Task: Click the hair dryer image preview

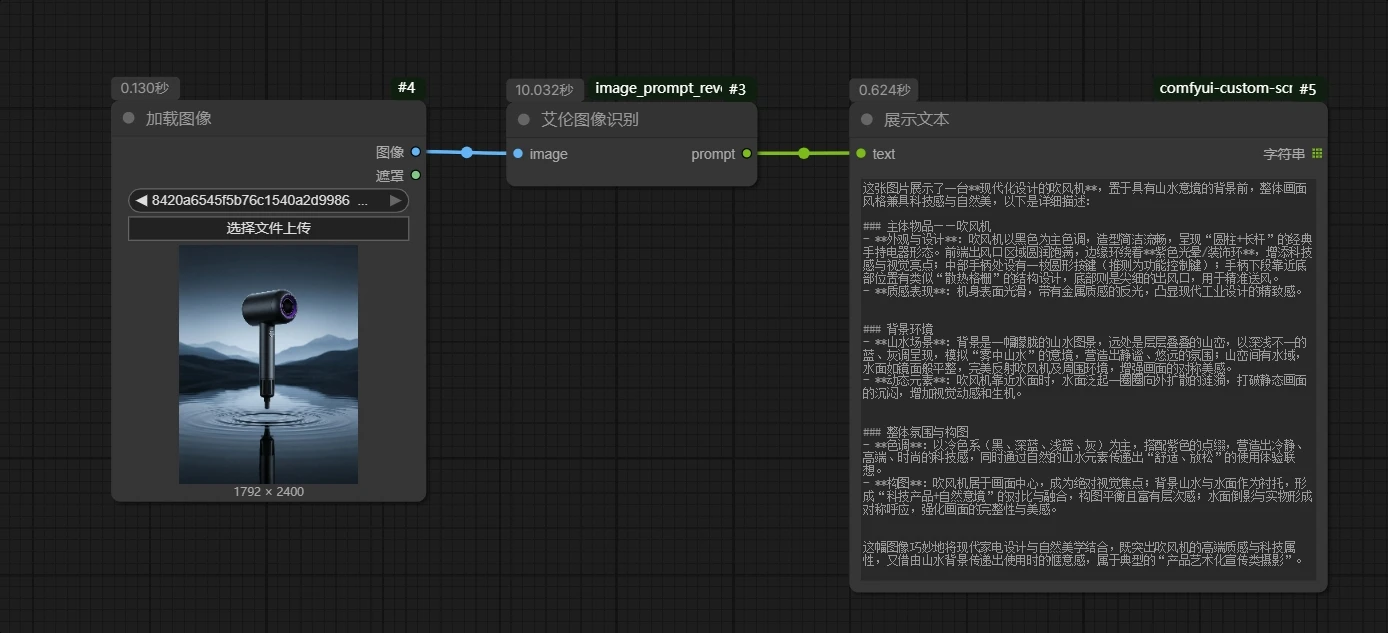Action: (268, 364)
